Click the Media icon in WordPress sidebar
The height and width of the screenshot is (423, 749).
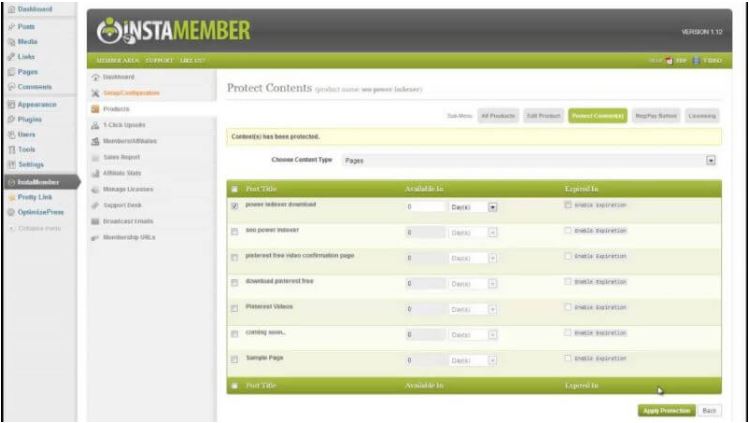click(x=11, y=42)
